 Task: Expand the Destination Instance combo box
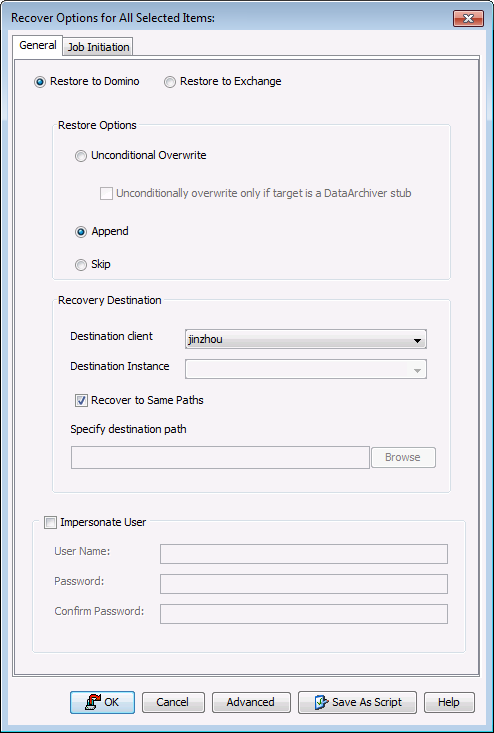[x=306, y=369]
